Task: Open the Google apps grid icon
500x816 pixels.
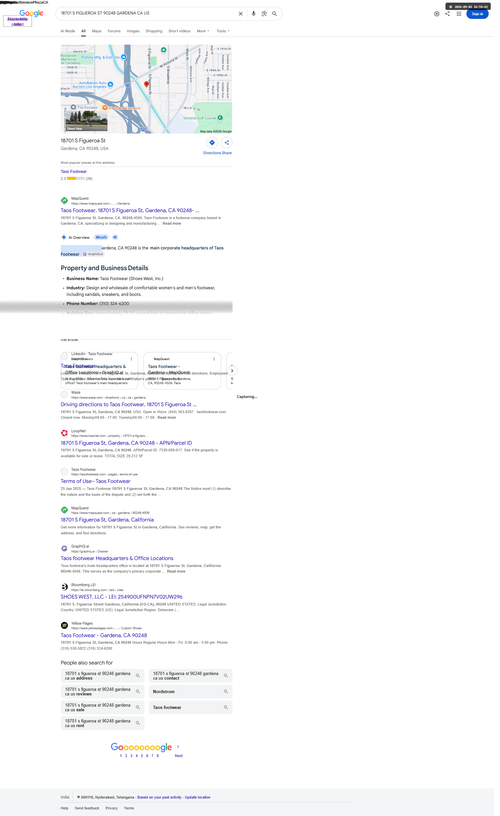Action: (459, 14)
